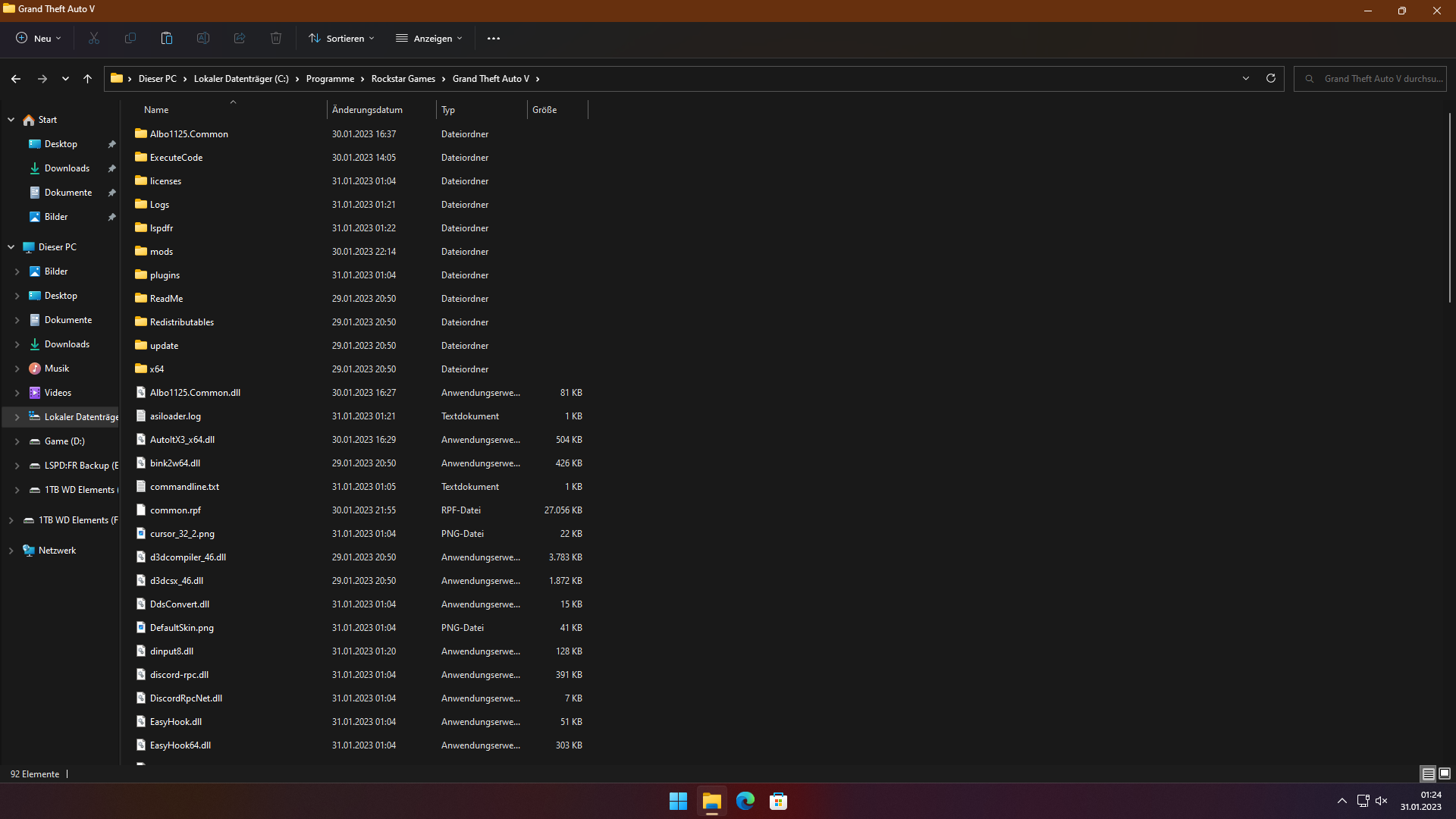The width and height of the screenshot is (1456, 819).
Task: Open the three-dots more options menu
Action: click(494, 38)
